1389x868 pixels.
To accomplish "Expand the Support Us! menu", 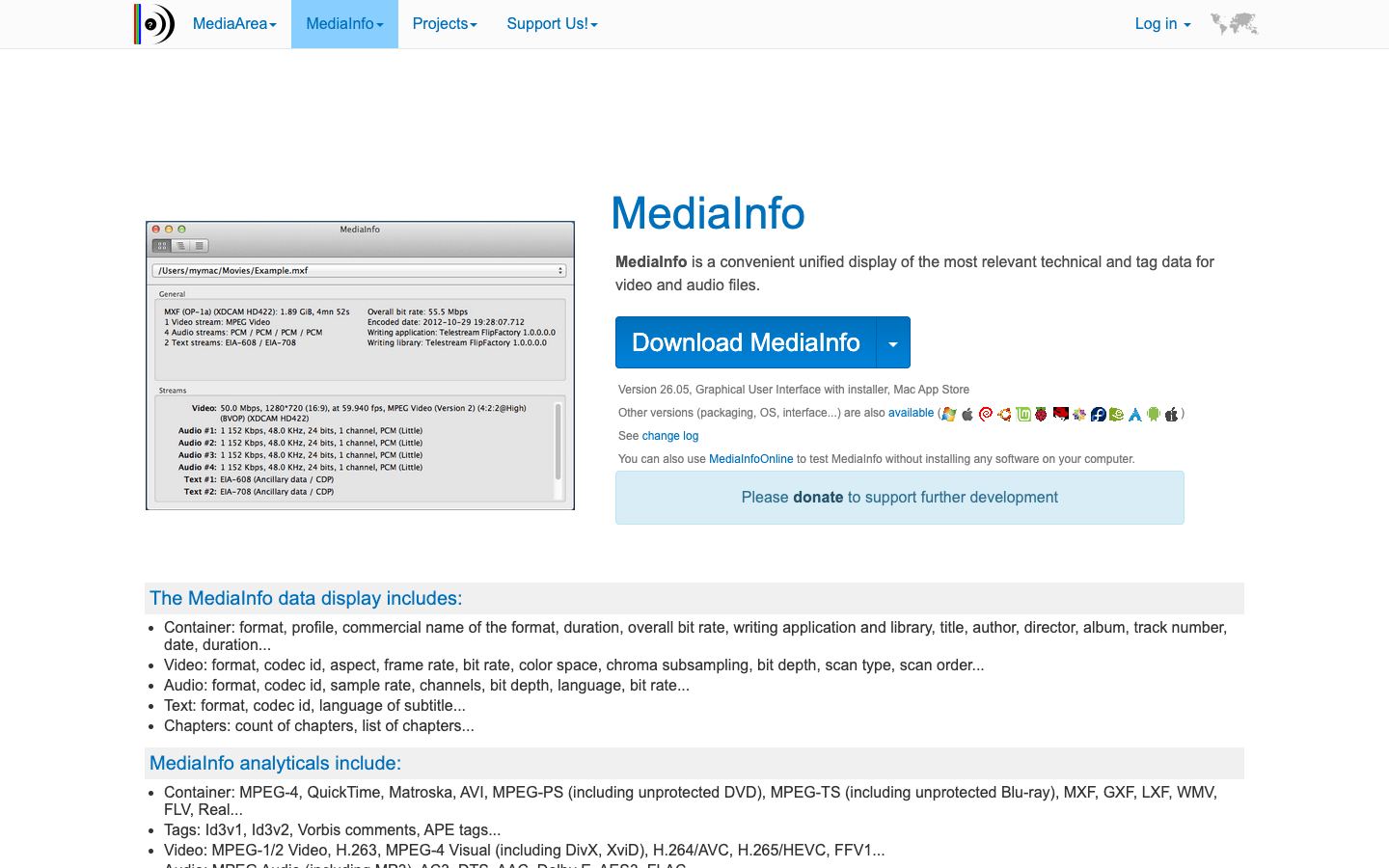I will 552,24.
